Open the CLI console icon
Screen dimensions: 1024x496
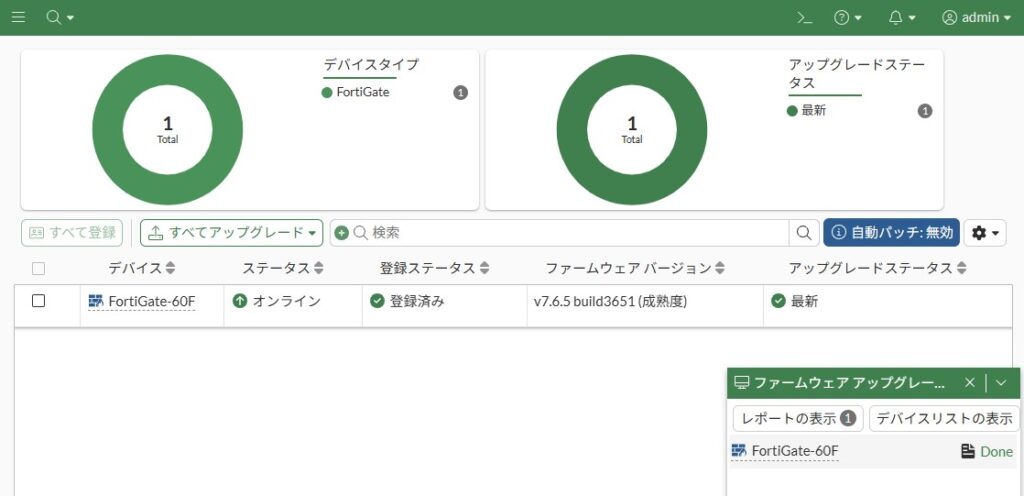click(x=804, y=17)
